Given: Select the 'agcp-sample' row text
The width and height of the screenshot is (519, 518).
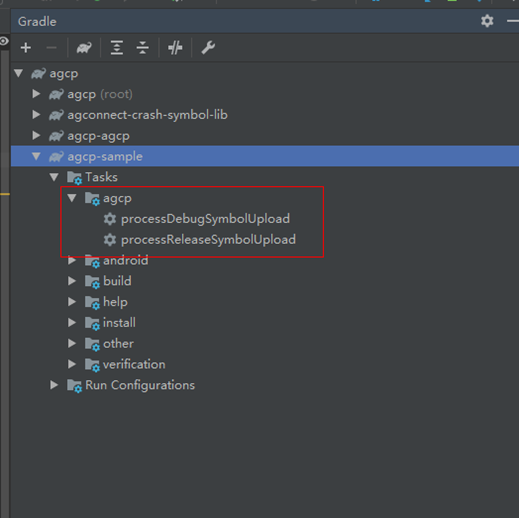Looking at the screenshot, I should [x=105, y=156].
